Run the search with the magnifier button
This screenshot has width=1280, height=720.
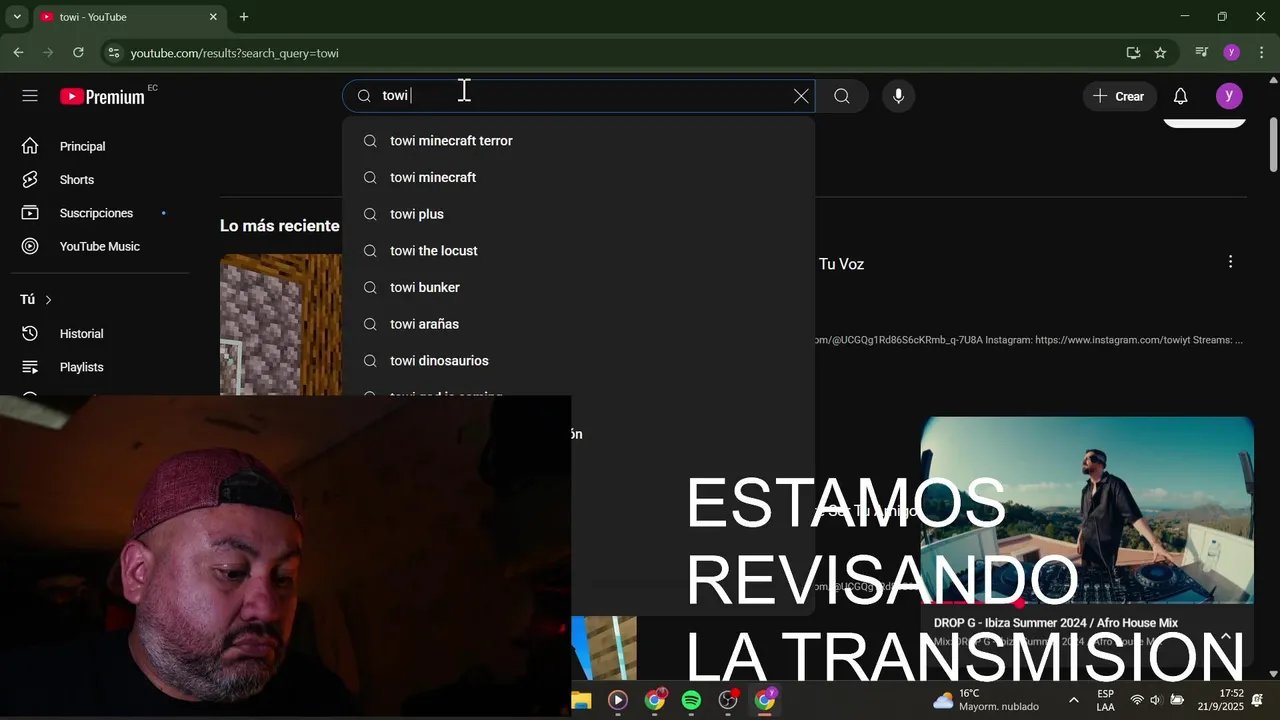(x=842, y=96)
